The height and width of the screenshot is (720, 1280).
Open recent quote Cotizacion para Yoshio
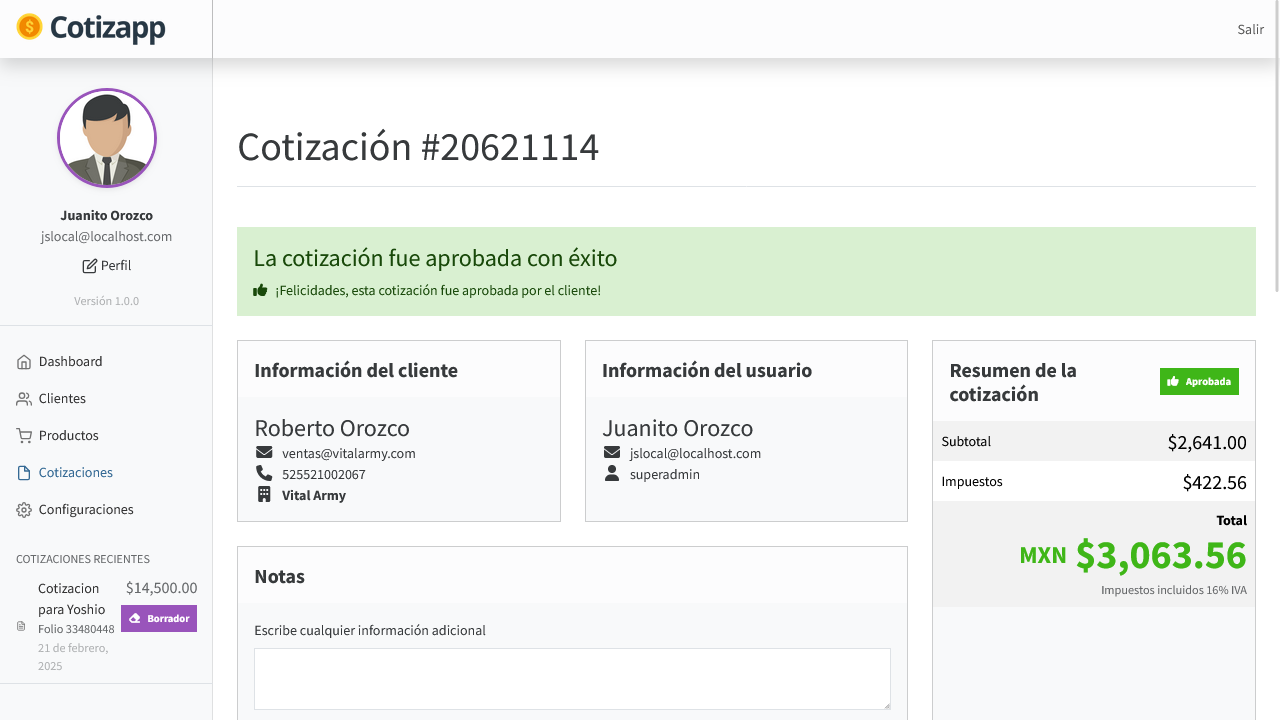(x=71, y=599)
